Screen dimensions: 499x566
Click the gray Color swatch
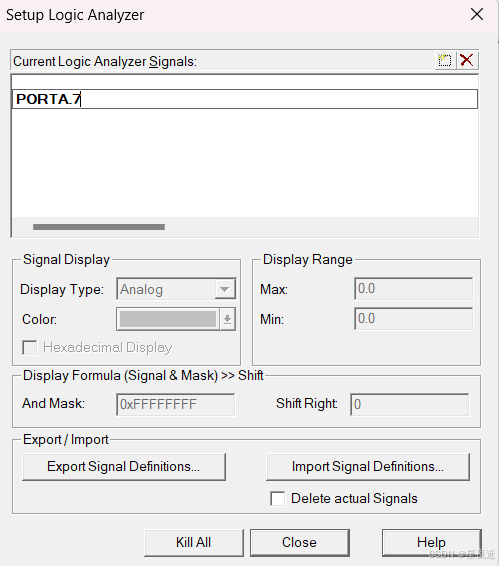(168, 319)
